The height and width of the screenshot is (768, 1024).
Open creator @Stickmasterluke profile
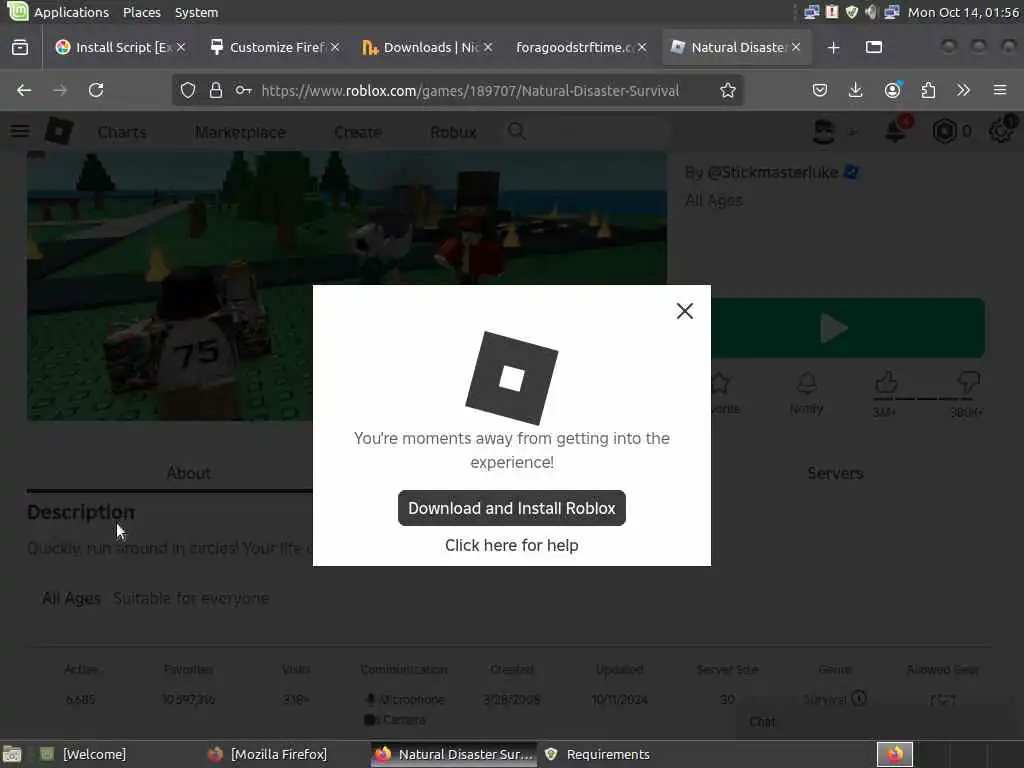click(x=773, y=172)
